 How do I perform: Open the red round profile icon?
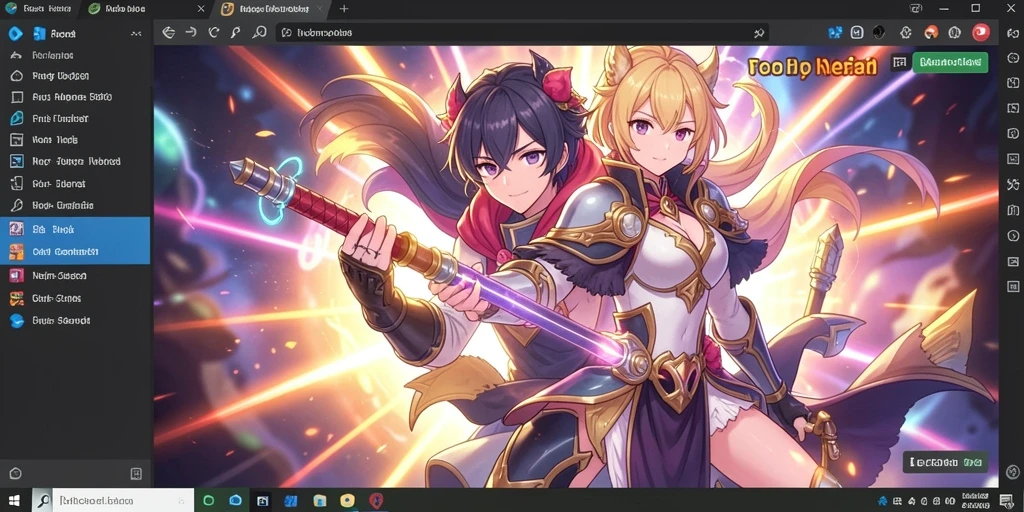(980, 32)
